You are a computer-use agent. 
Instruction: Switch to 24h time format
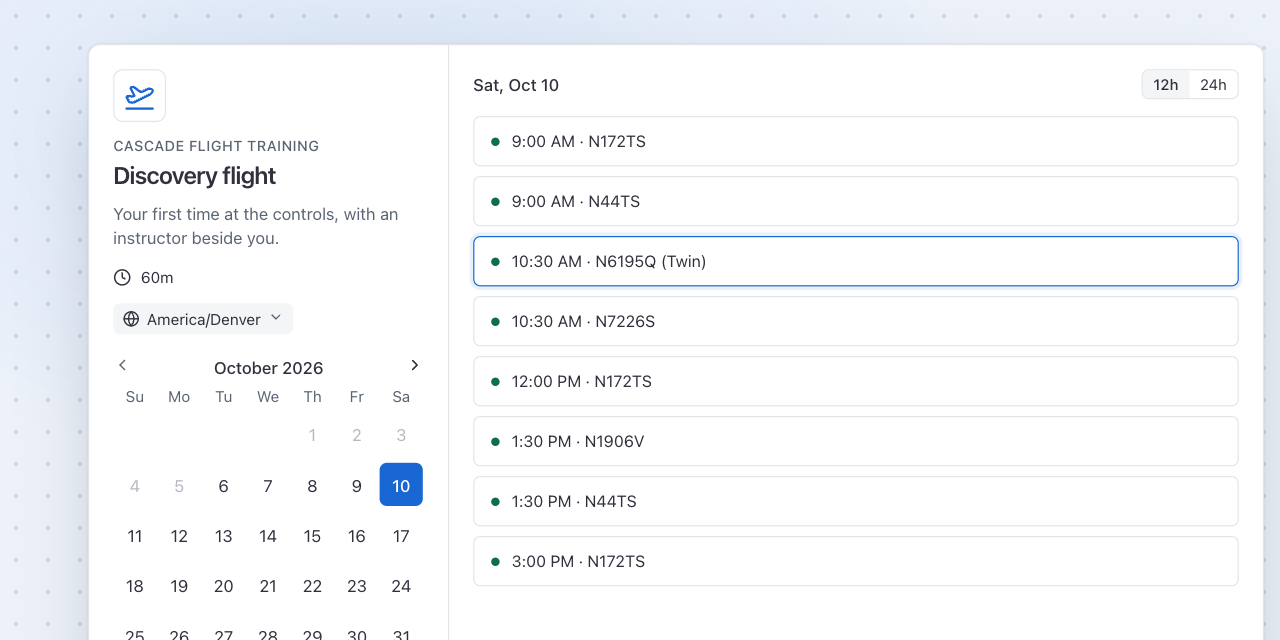click(x=1213, y=85)
